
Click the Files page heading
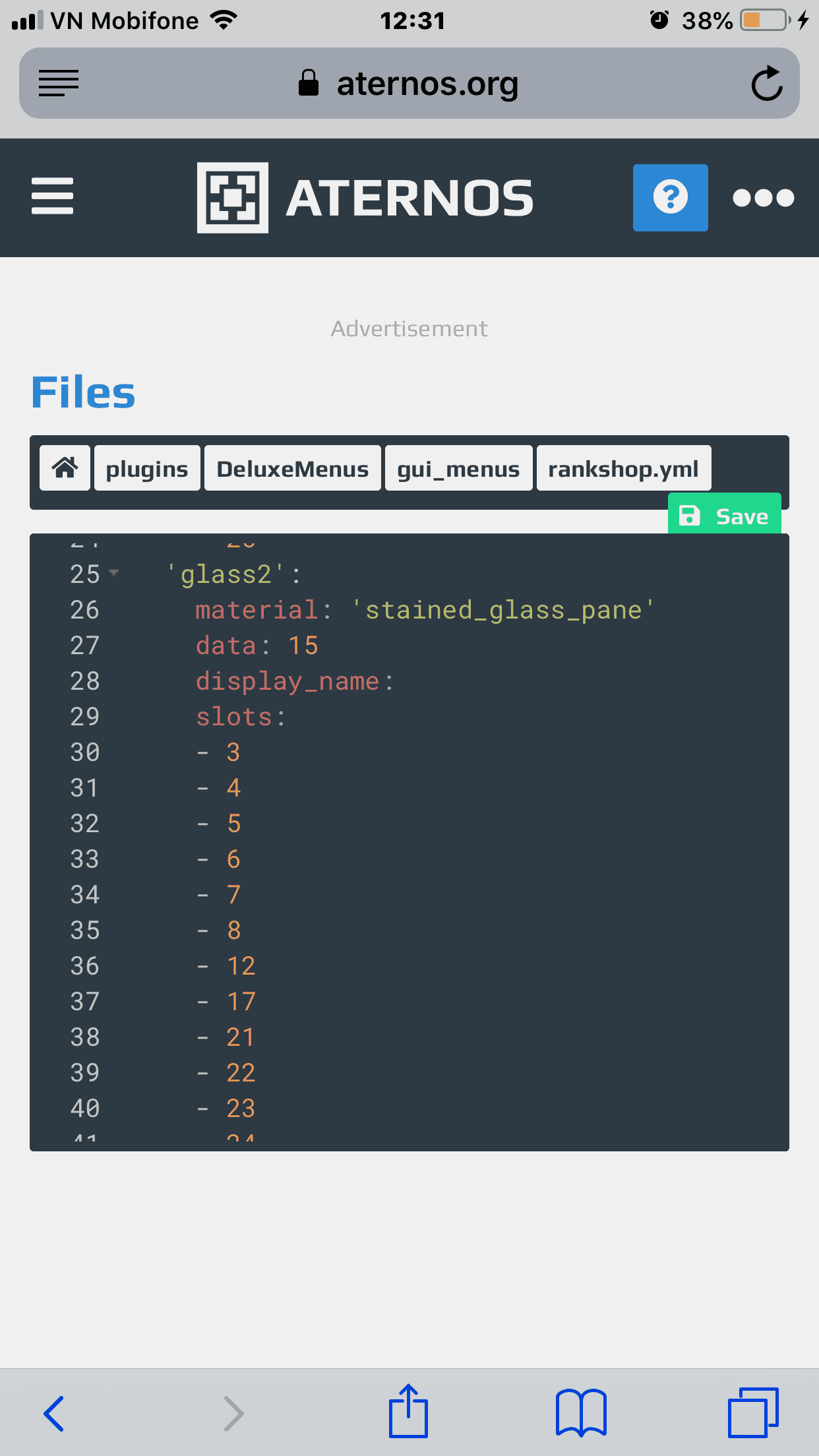[x=83, y=393]
